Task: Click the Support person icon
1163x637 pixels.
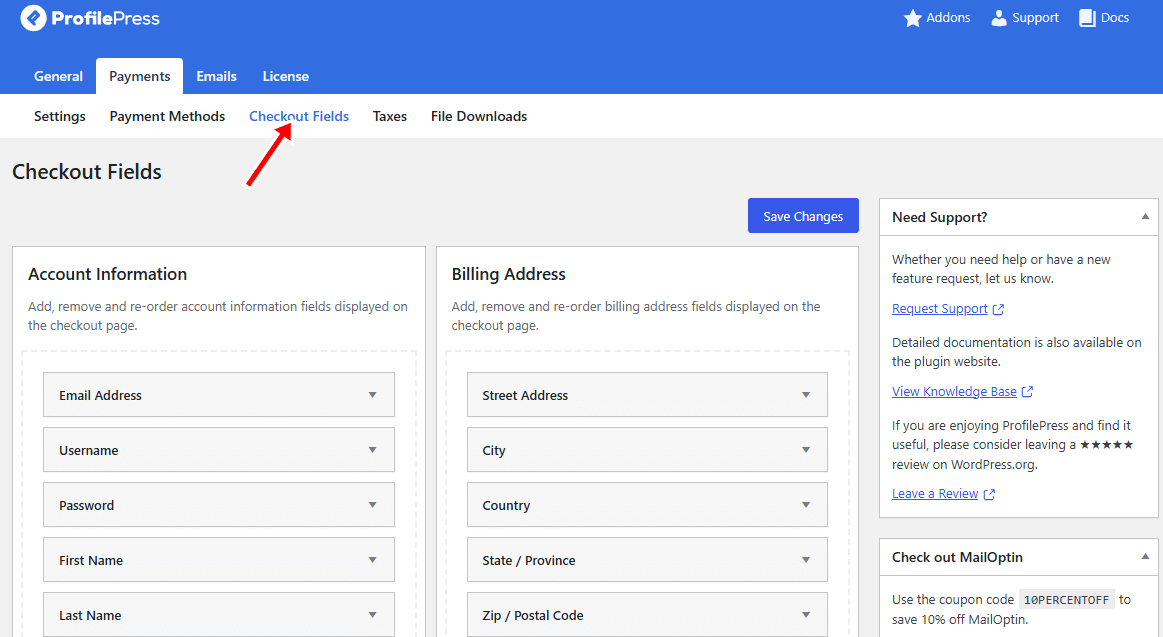Action: 999,18
